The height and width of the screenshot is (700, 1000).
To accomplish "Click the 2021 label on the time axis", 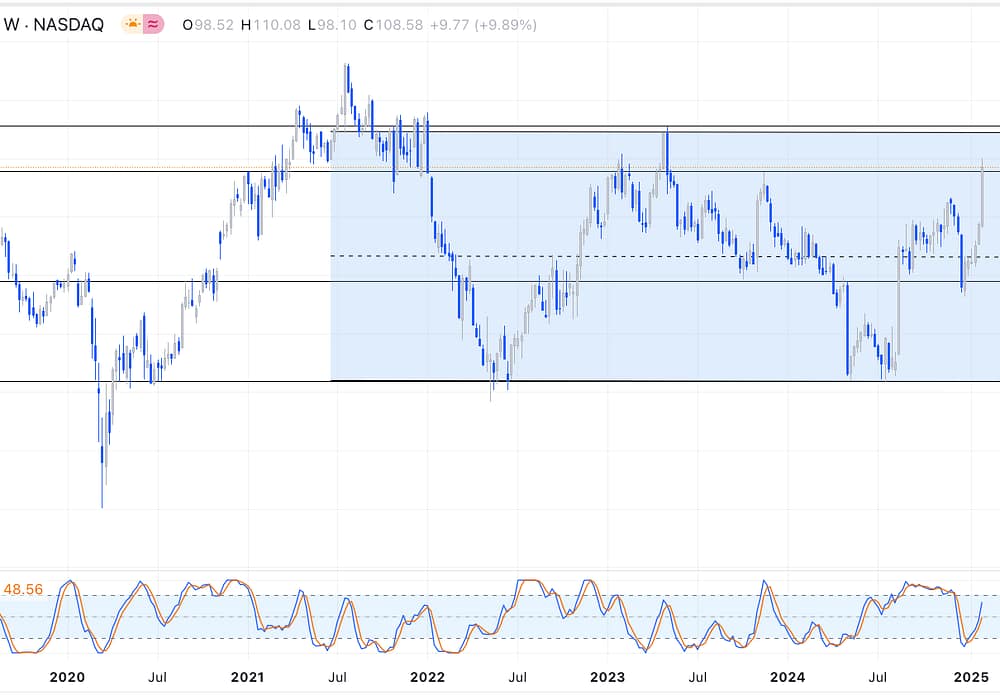I will [247, 677].
